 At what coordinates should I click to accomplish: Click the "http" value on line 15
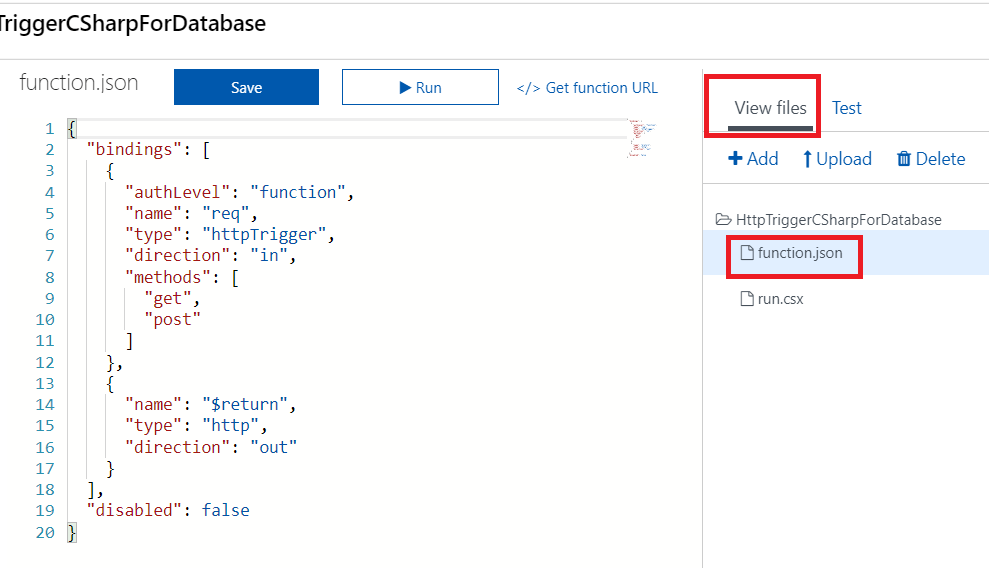[x=230, y=426]
